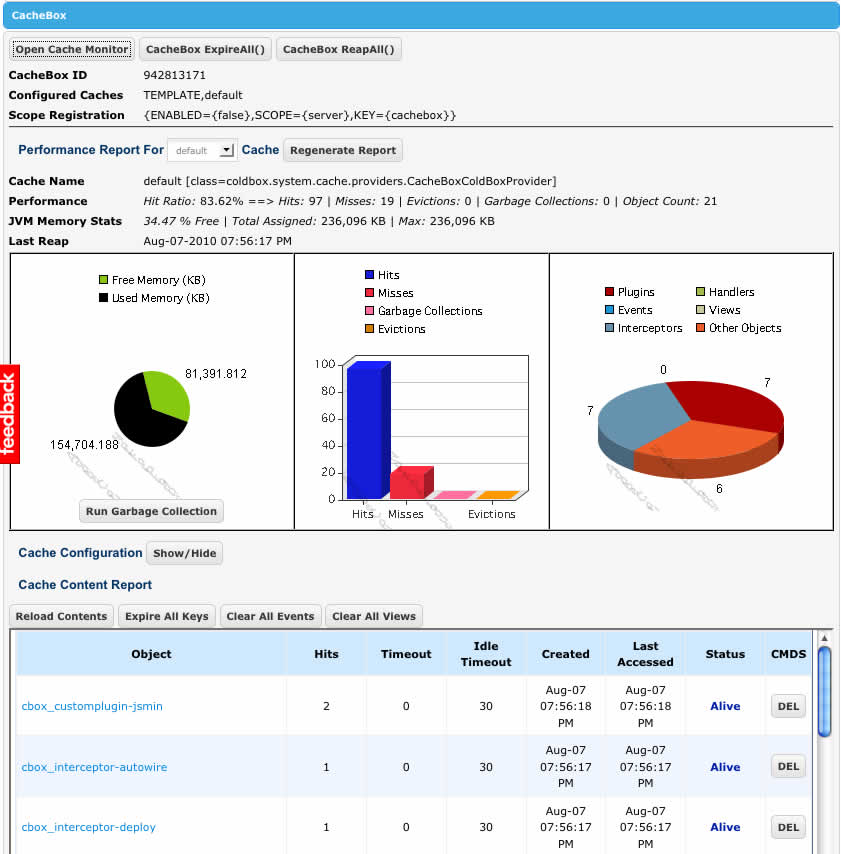Open the red feedback side tab
This screenshot has width=841, height=854.
point(9,413)
